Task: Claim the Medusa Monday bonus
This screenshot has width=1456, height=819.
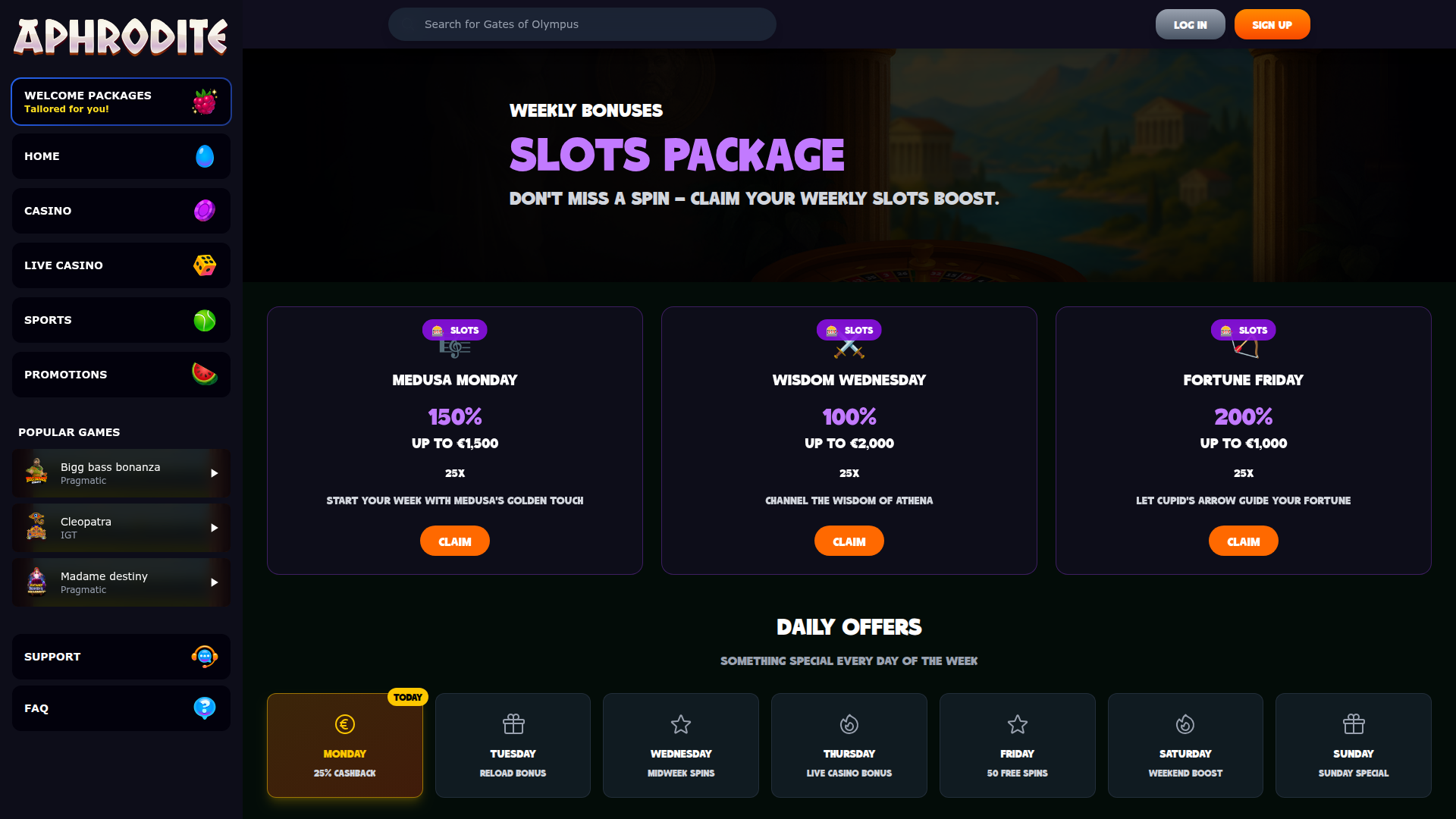Action: [455, 541]
